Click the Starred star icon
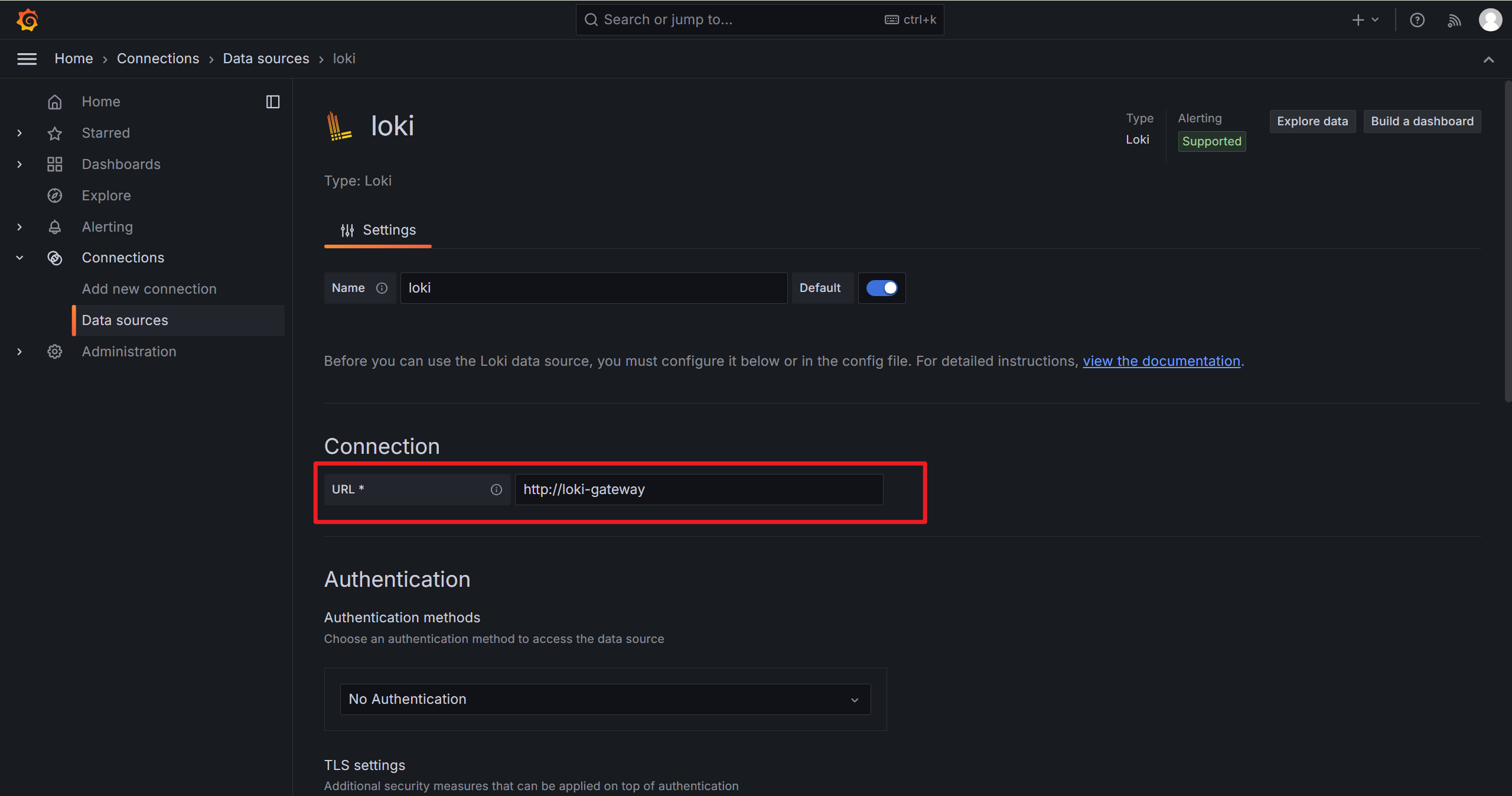Screen dimensions: 1512x796 [55, 133]
